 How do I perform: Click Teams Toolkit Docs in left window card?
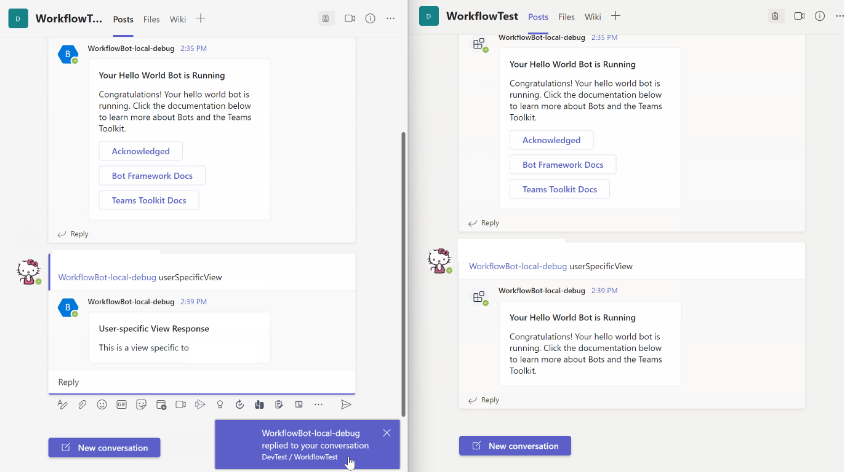149,200
